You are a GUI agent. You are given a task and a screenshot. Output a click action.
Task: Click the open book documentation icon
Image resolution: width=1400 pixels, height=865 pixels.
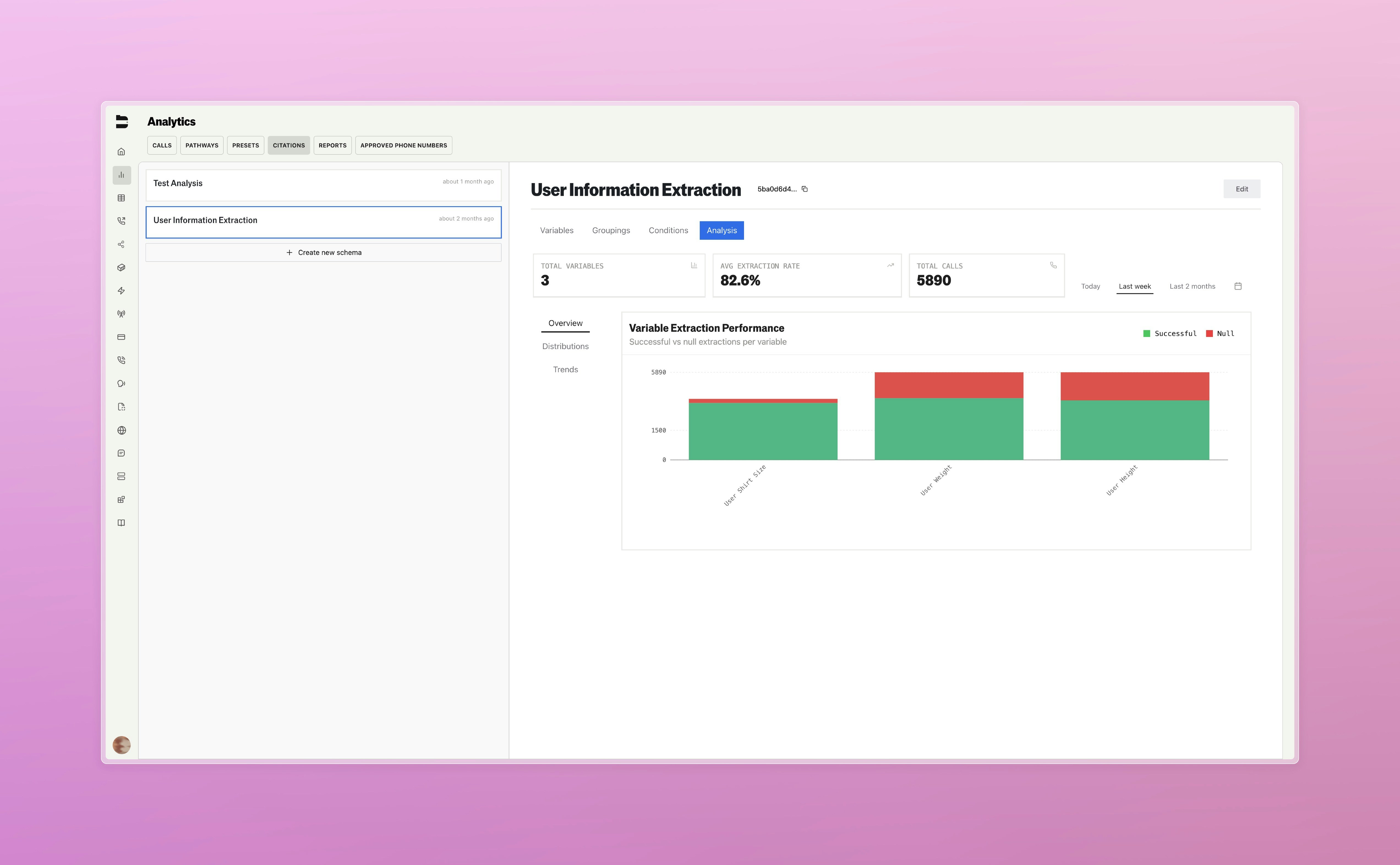point(121,523)
